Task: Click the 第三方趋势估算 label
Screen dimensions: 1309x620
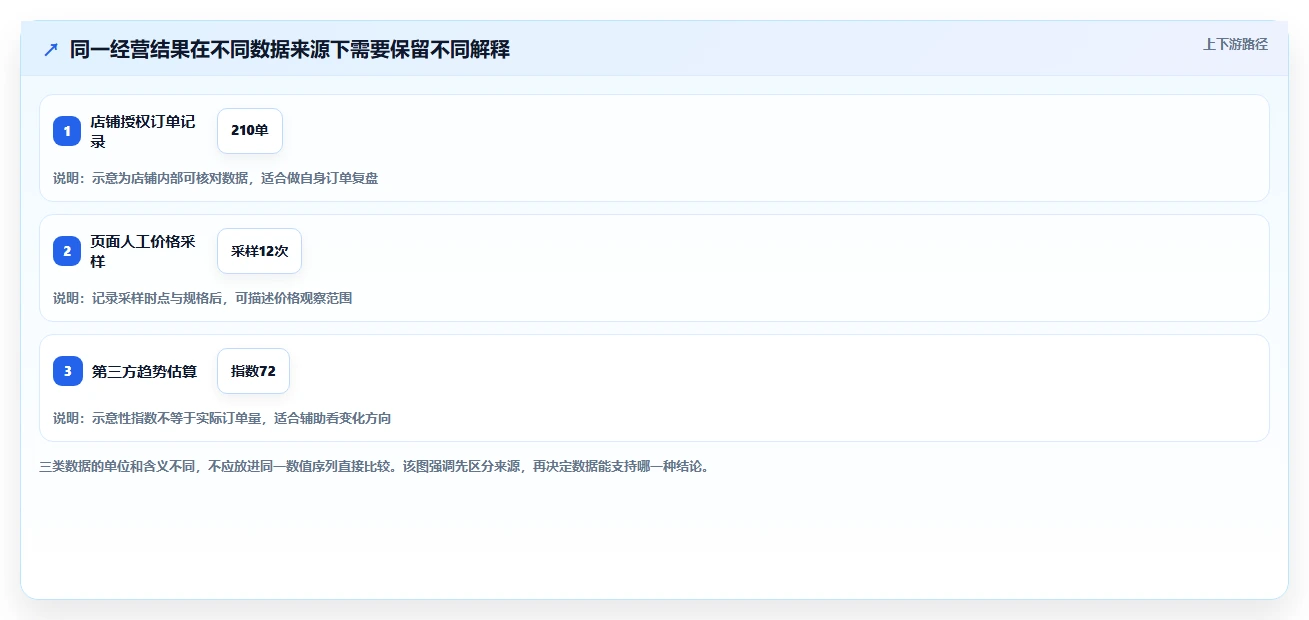Action: click(144, 371)
